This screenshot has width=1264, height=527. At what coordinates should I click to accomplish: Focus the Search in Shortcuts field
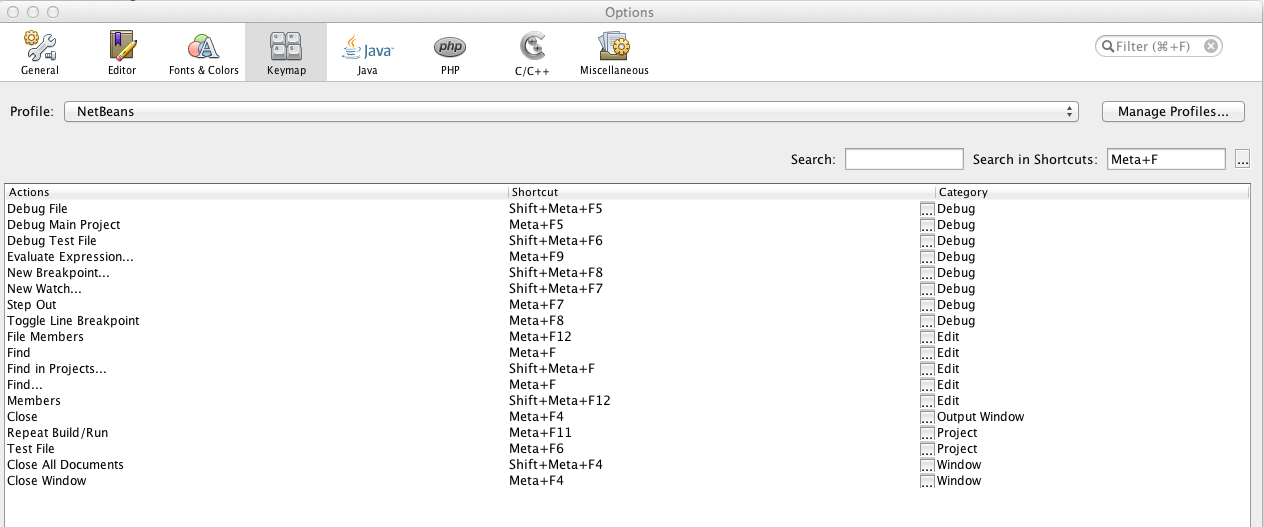(x=1166, y=159)
